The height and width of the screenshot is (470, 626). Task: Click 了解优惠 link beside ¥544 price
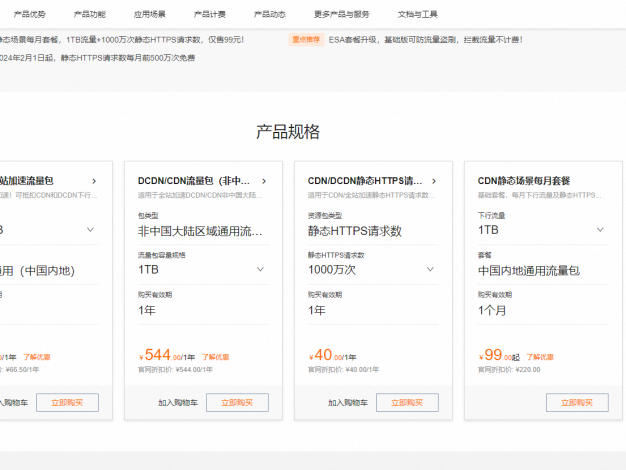click(214, 356)
